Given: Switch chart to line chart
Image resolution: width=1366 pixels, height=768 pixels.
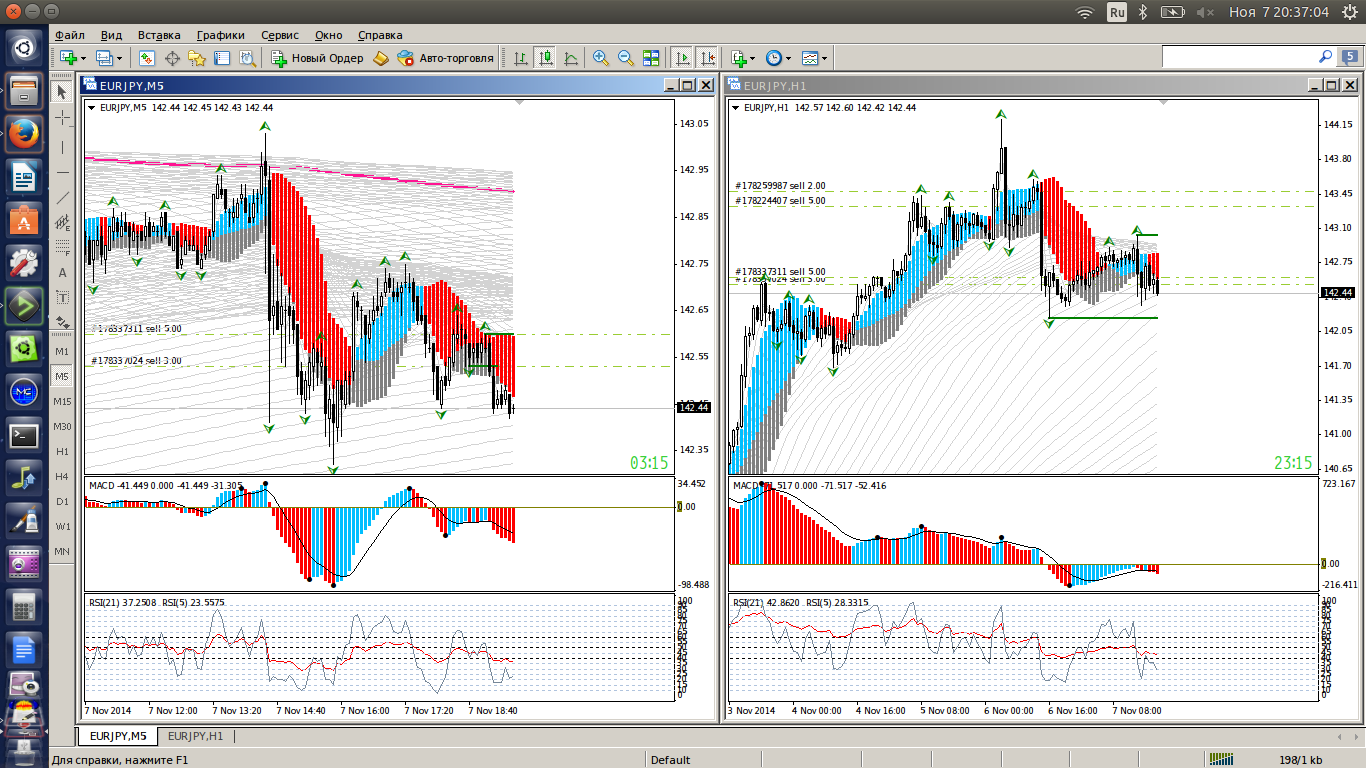Looking at the screenshot, I should (x=571, y=58).
